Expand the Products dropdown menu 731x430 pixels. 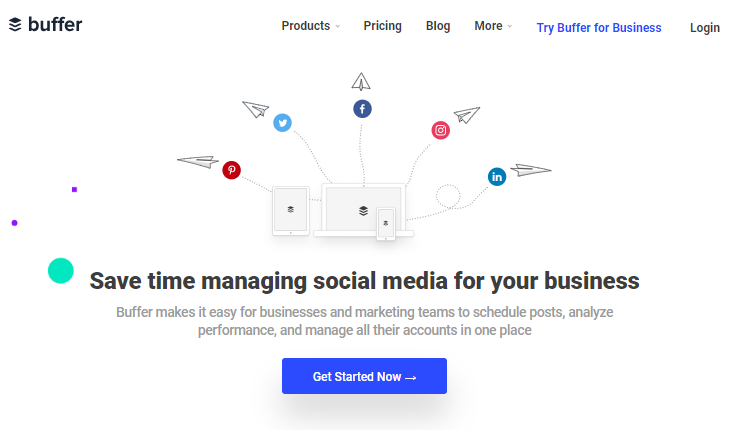tap(310, 26)
